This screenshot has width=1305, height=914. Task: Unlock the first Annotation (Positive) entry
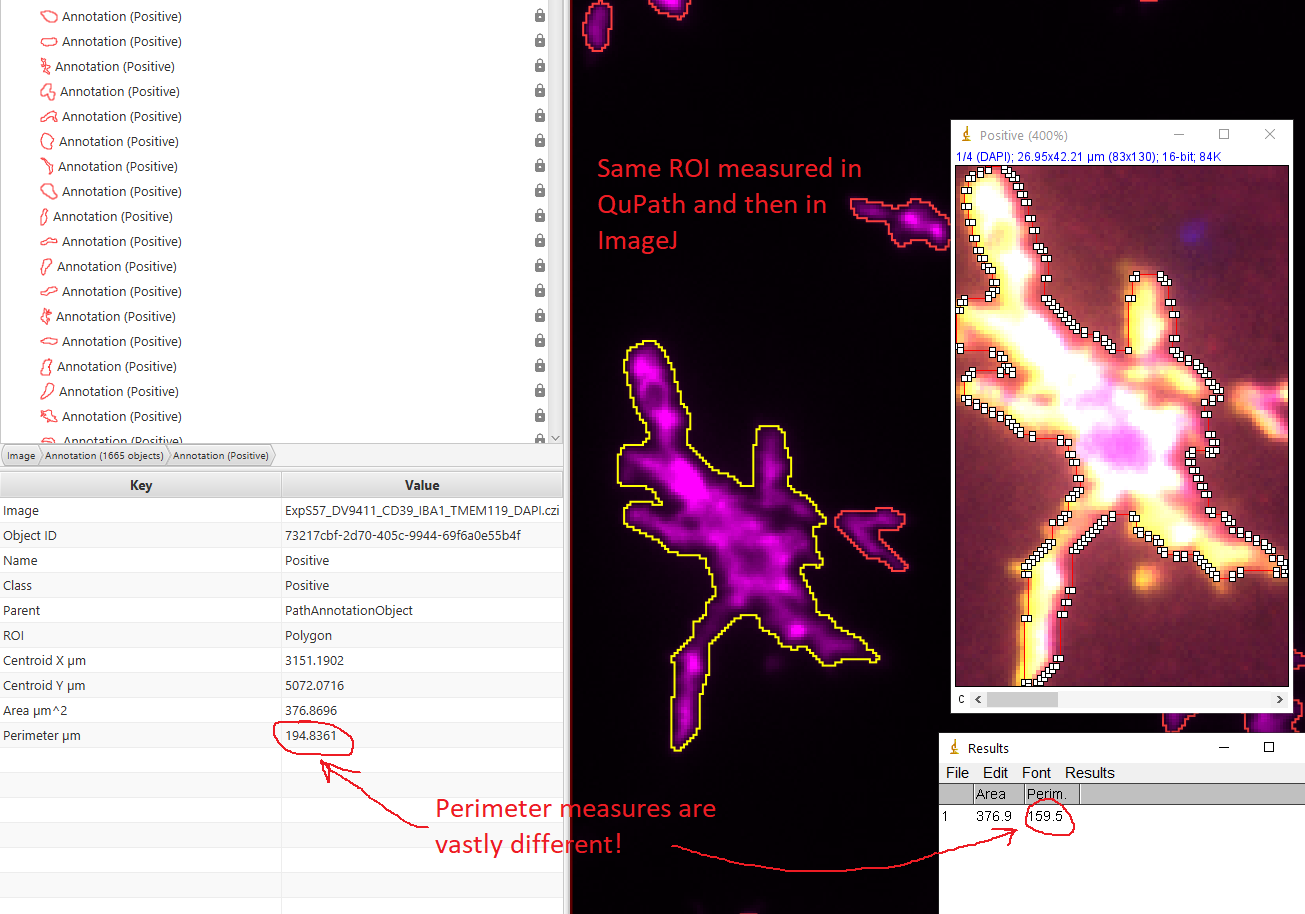(539, 15)
